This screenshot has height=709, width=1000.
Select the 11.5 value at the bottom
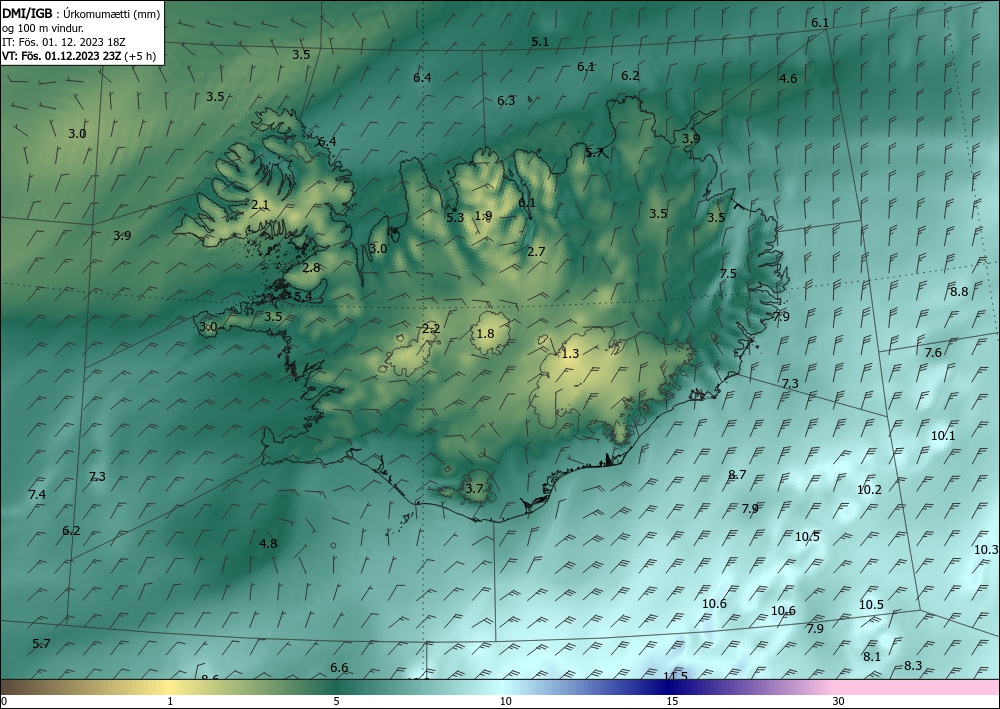click(676, 676)
